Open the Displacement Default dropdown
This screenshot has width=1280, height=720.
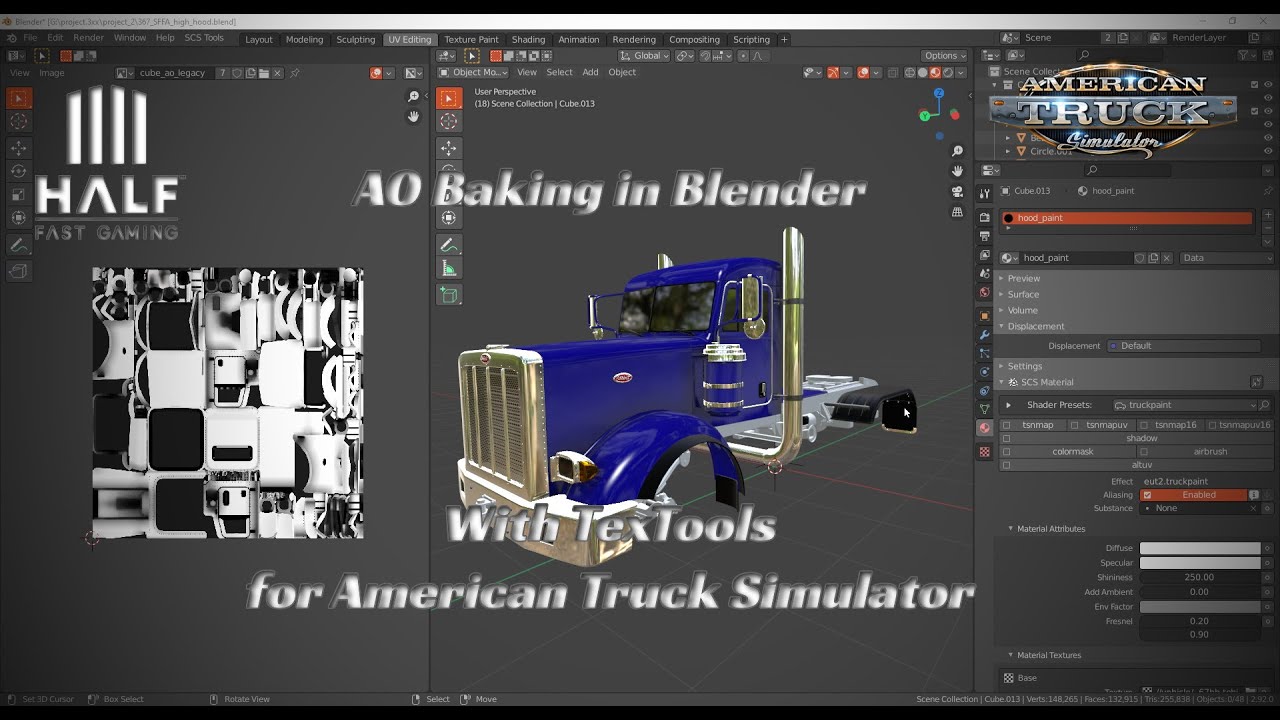pos(1184,346)
